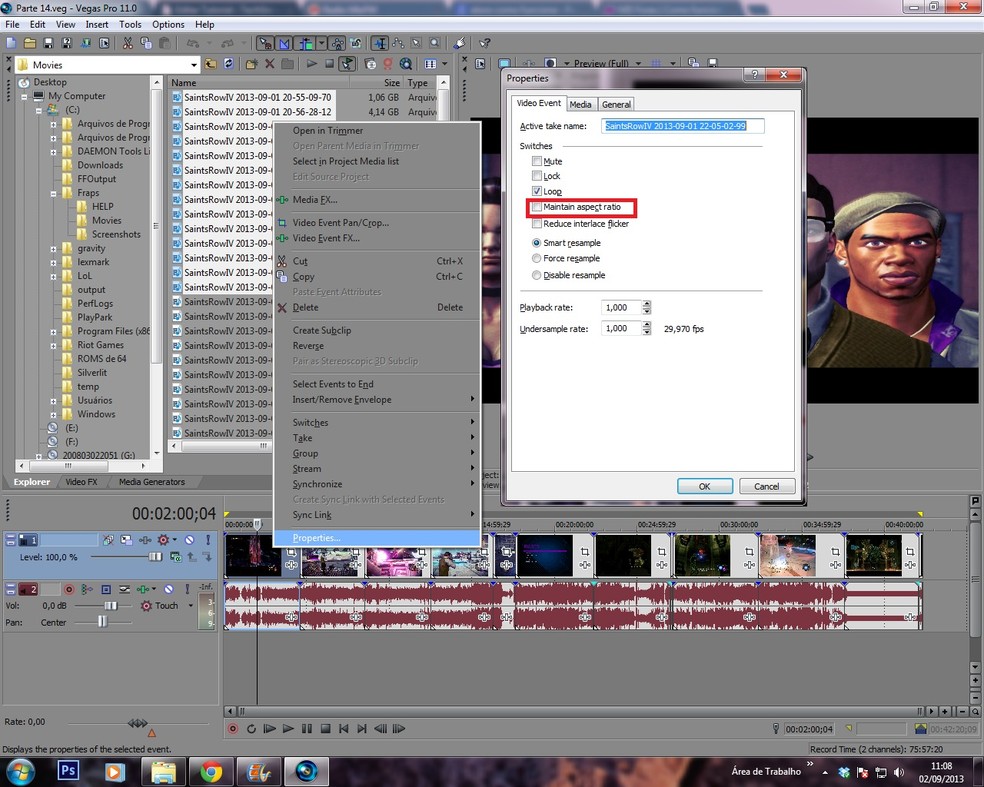Click the Pause button in transport controls

click(307, 729)
